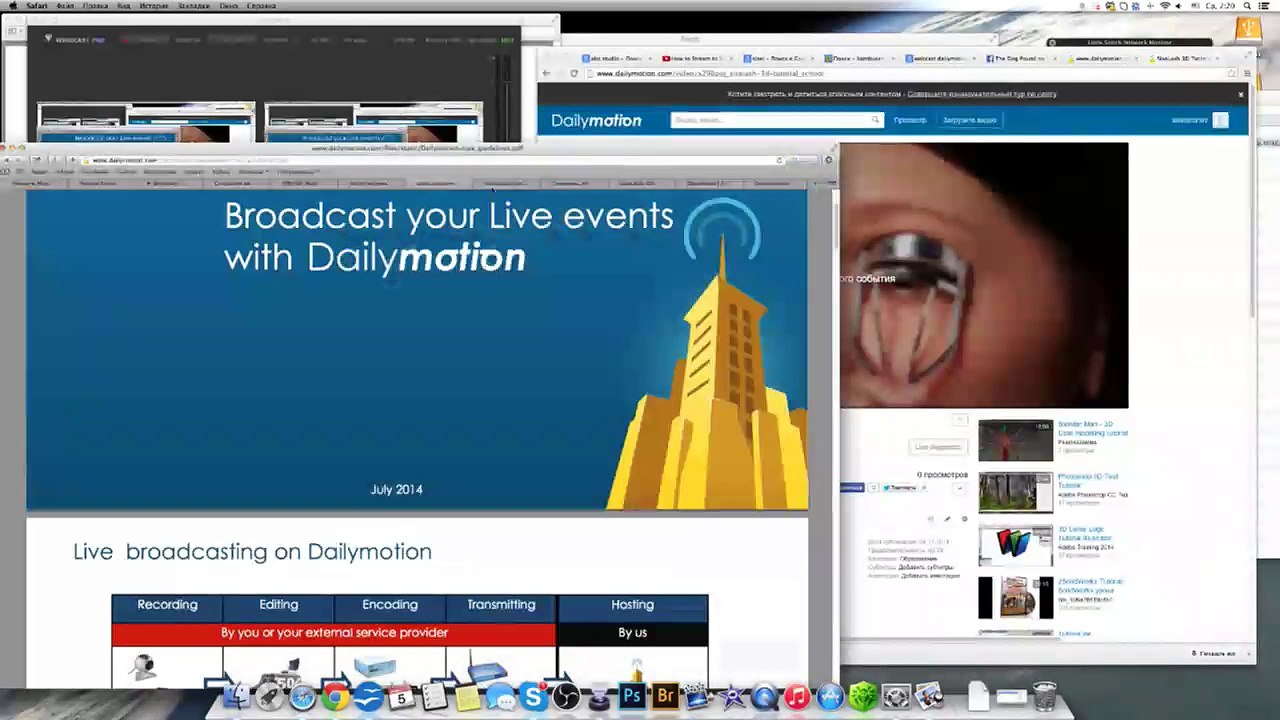Screen dimensions: 1280x720
Task: Click the settings gear under video info
Action: click(x=964, y=519)
